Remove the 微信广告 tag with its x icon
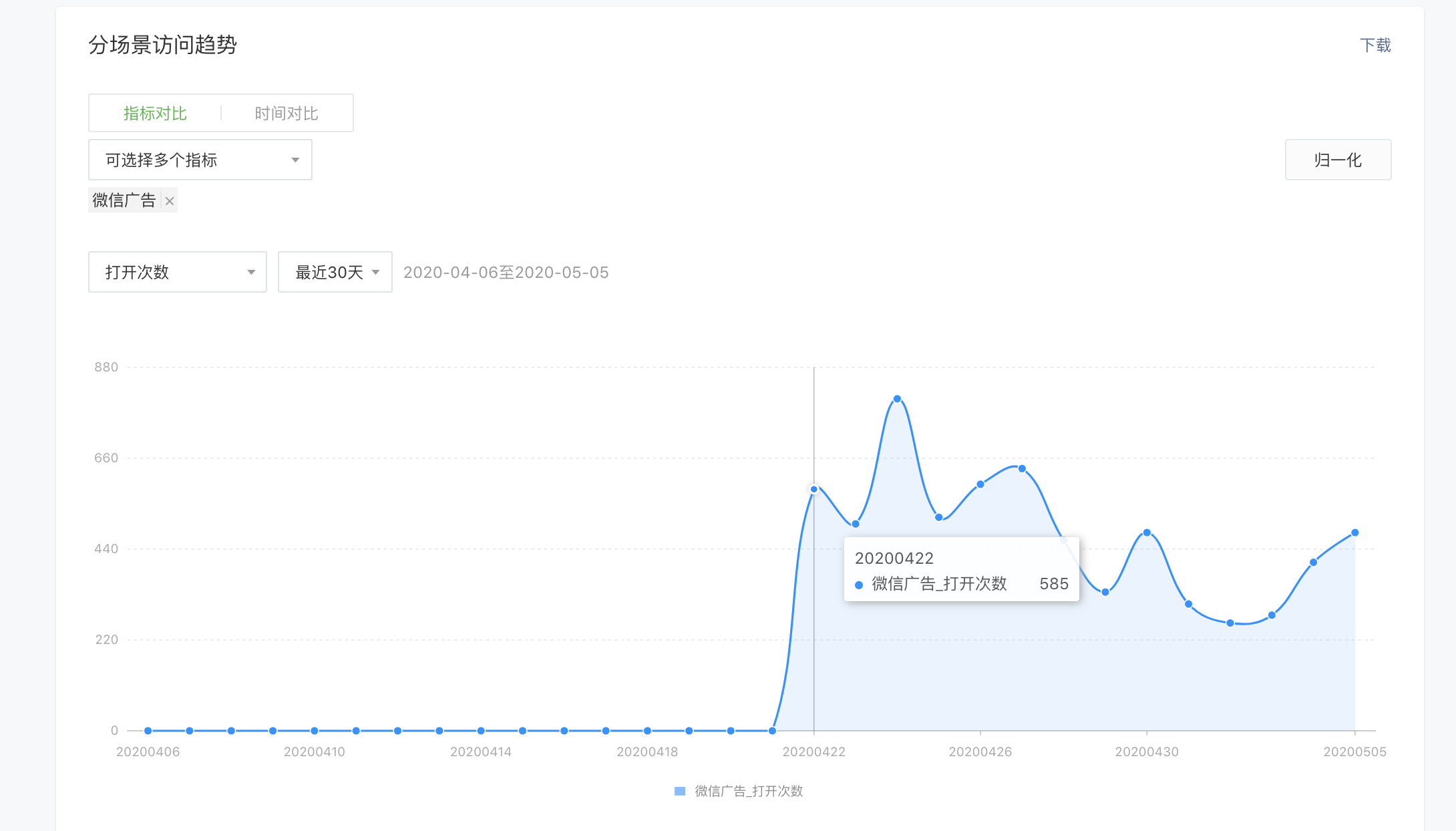This screenshot has height=831, width=1456. 170,201
